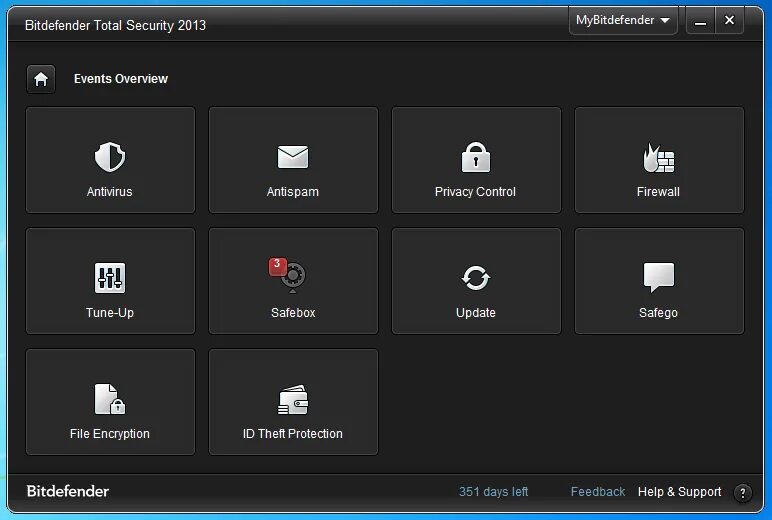
Task: Minimize the Bitdefender window
Action: pyautogui.click(x=700, y=21)
